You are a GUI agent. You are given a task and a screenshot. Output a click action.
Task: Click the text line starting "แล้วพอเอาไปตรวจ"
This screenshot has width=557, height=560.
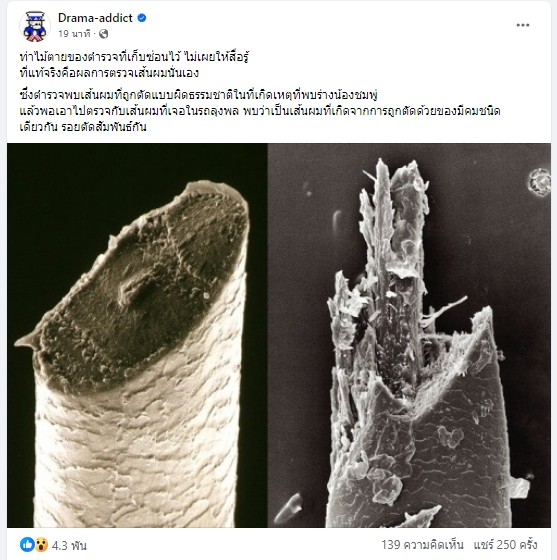pos(260,111)
